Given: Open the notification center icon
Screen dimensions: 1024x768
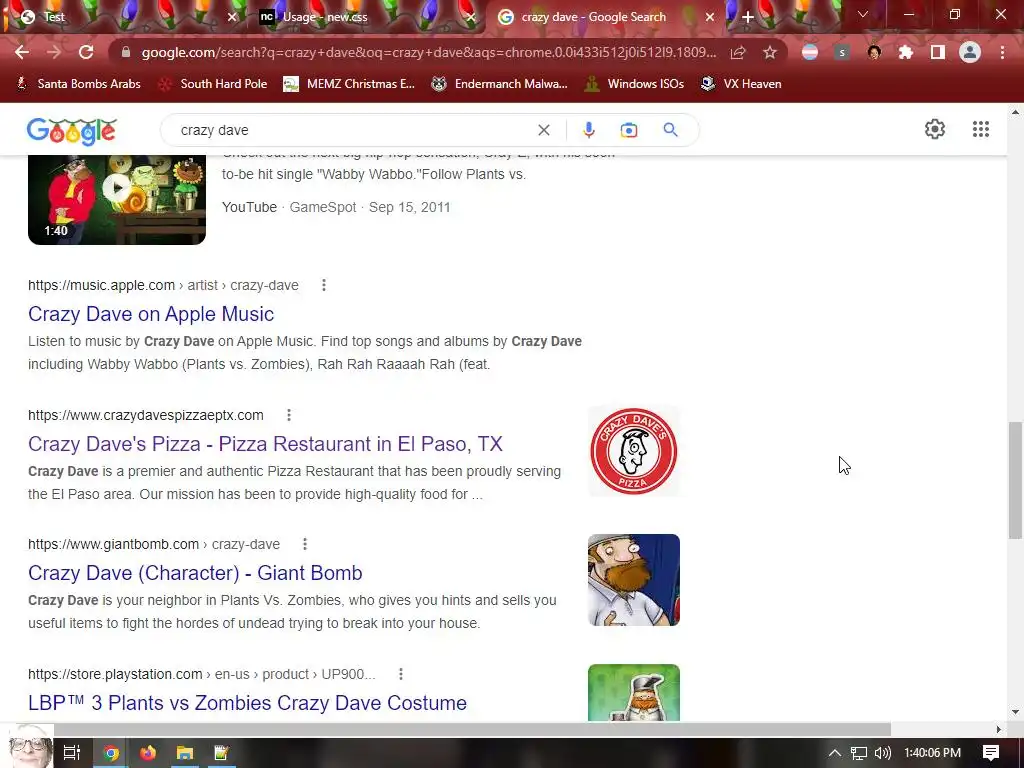Looking at the screenshot, I should [x=991, y=753].
